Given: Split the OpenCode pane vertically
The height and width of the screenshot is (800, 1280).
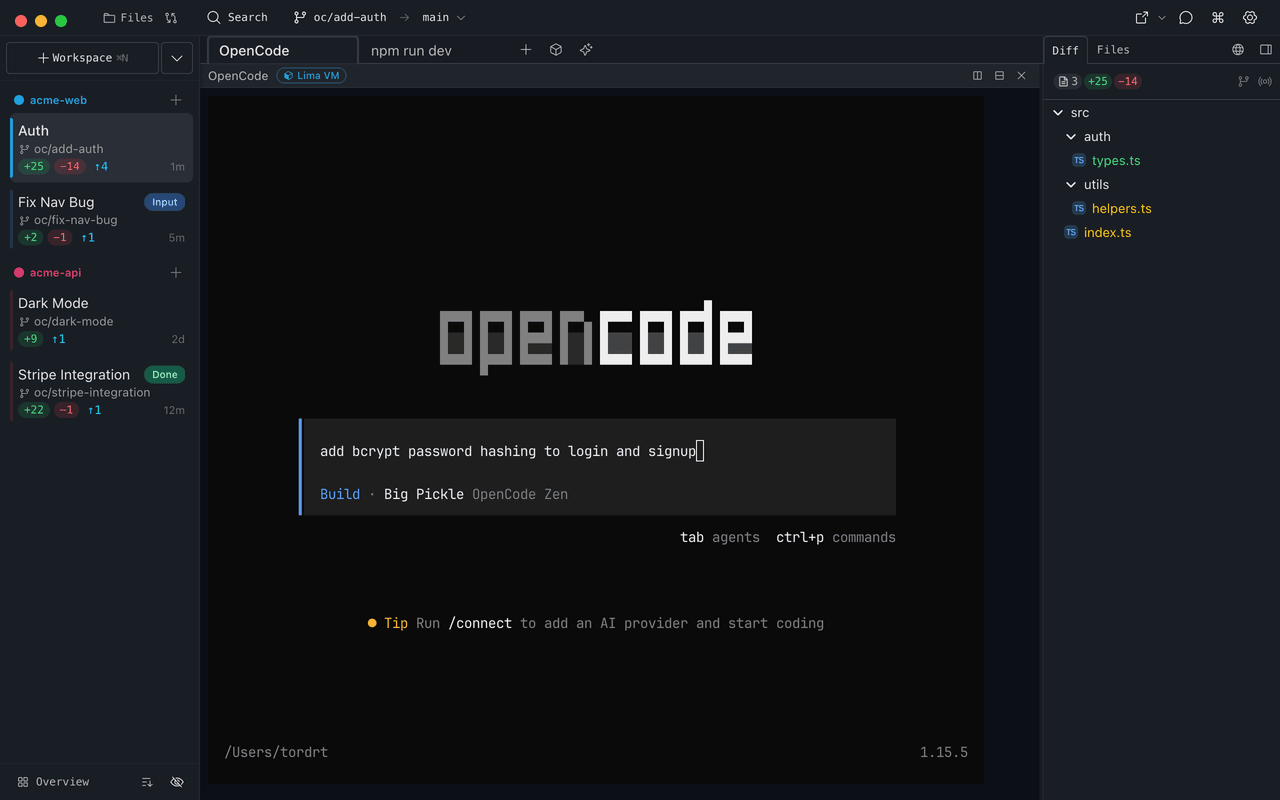Looking at the screenshot, I should point(978,75).
